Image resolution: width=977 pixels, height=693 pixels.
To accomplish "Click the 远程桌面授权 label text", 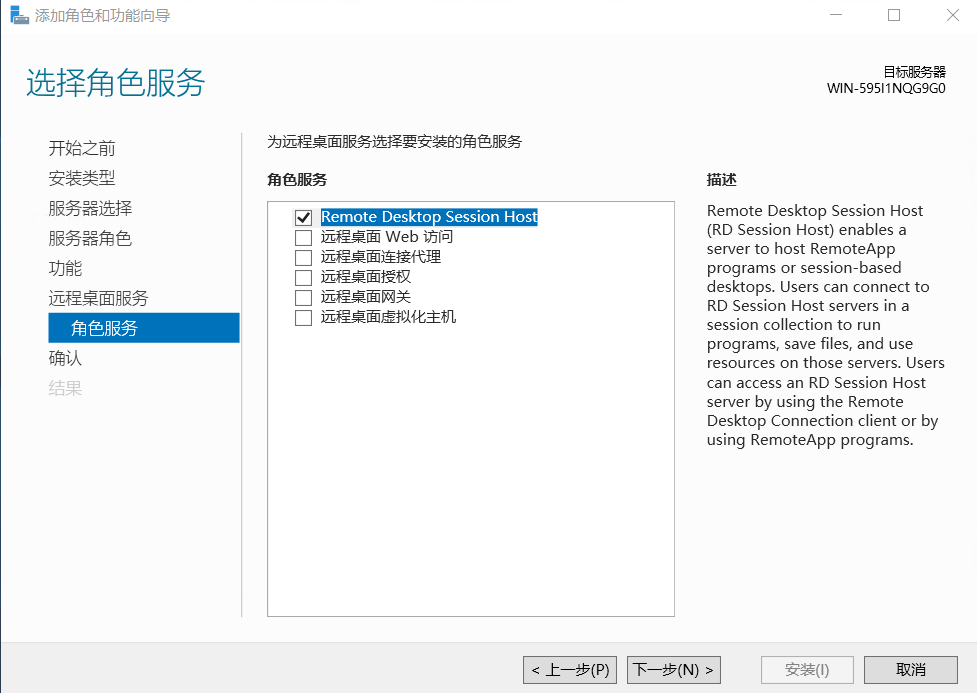I will click(366, 277).
